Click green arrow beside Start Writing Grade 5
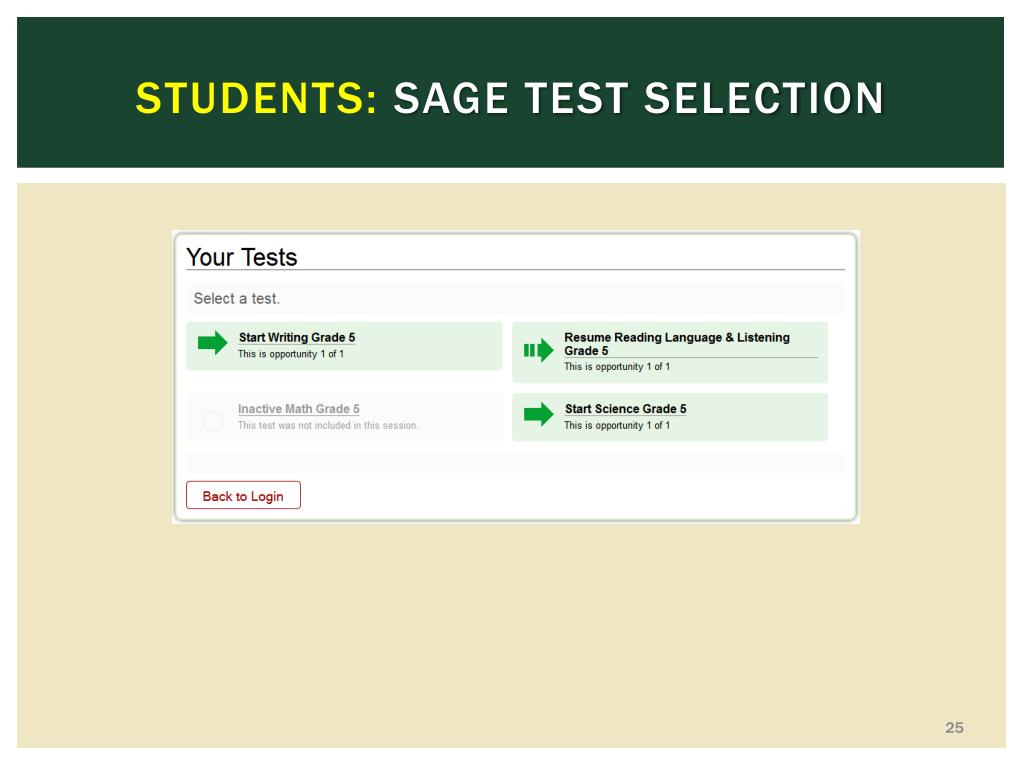 point(212,342)
